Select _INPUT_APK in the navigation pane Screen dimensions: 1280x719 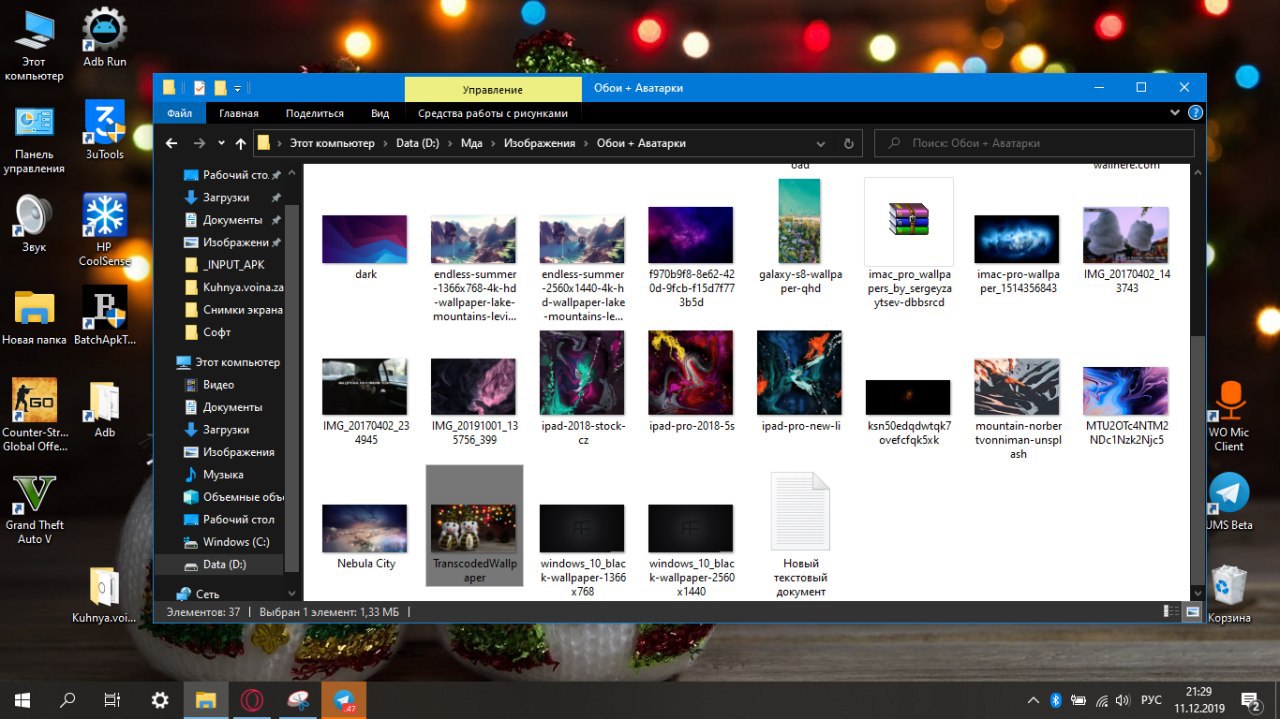[x=233, y=265]
